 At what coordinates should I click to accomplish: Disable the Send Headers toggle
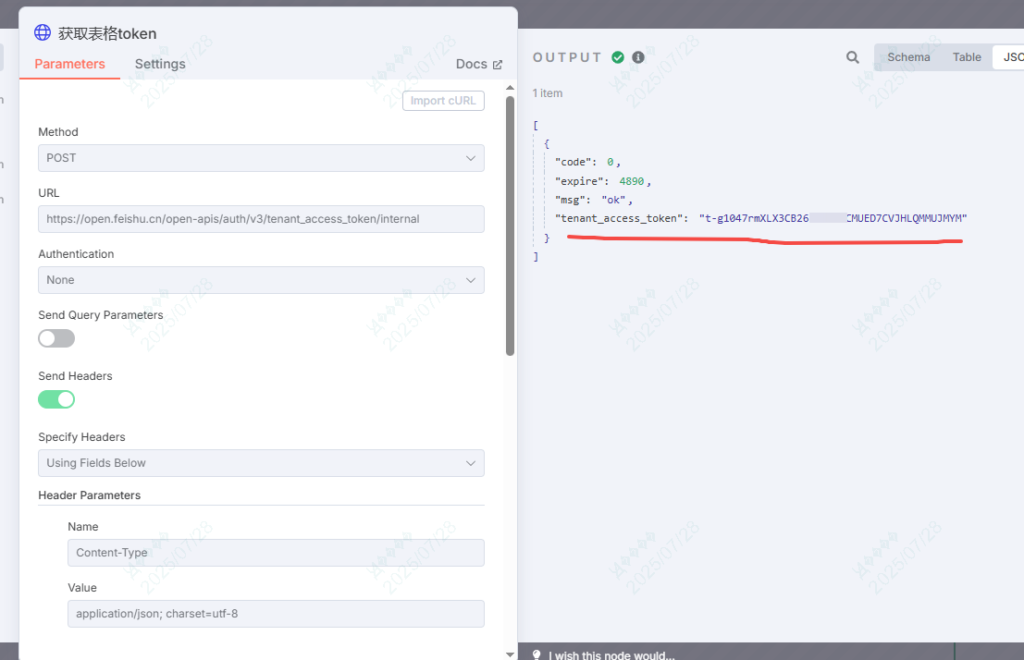56,399
